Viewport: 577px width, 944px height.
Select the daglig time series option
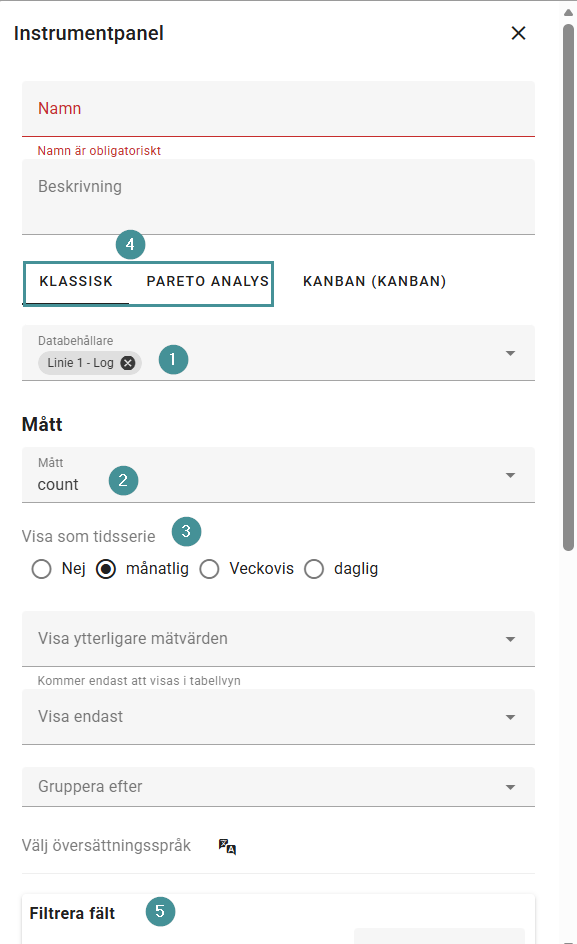click(314, 568)
